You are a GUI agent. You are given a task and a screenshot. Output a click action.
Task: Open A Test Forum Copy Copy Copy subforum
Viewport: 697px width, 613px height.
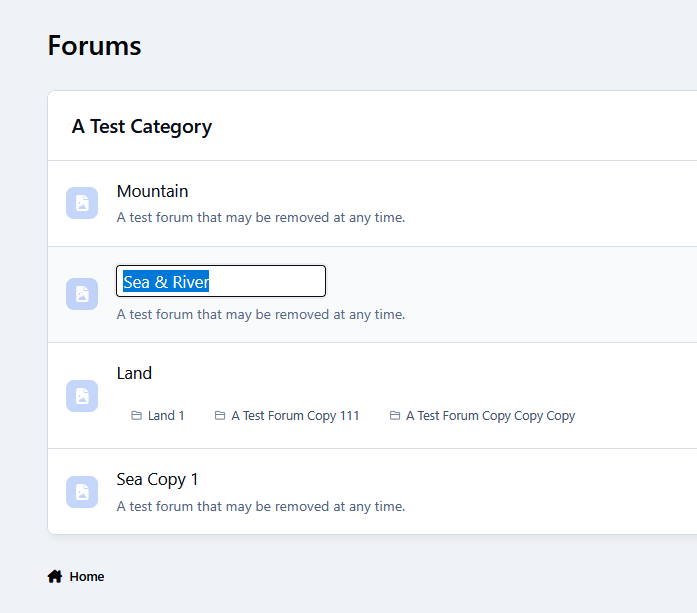click(490, 416)
